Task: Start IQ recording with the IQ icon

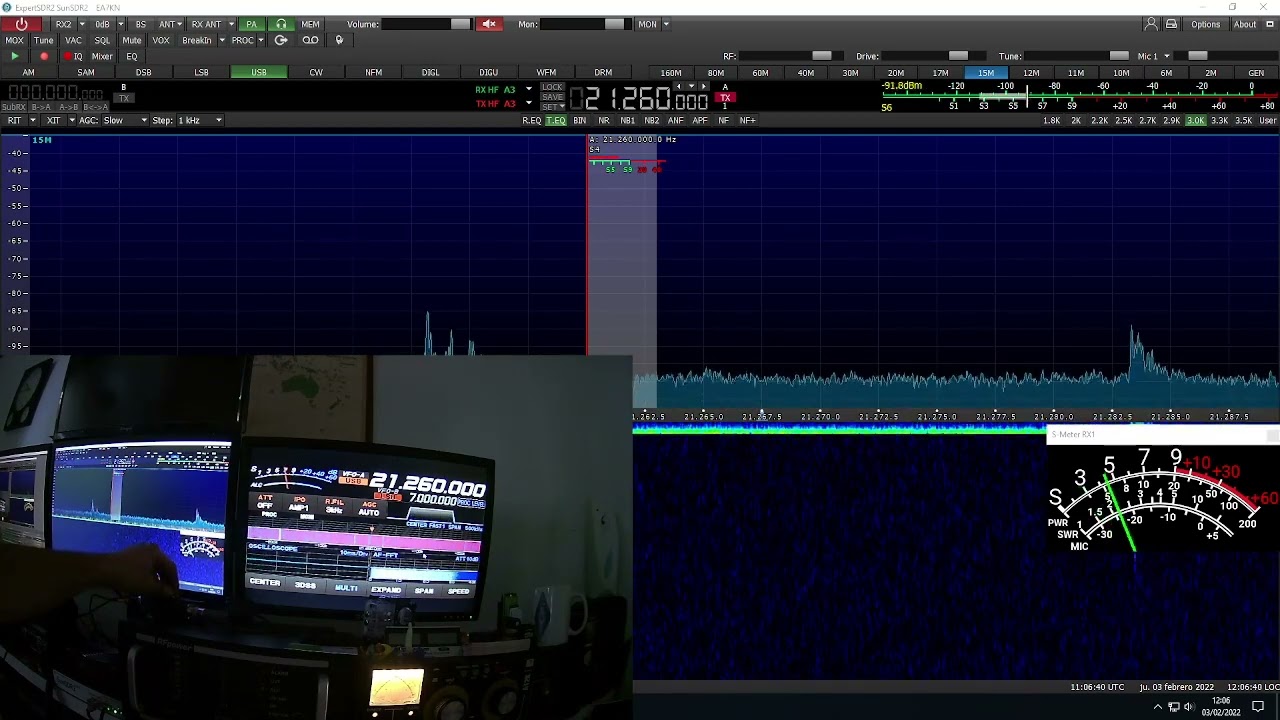Action: [73, 56]
